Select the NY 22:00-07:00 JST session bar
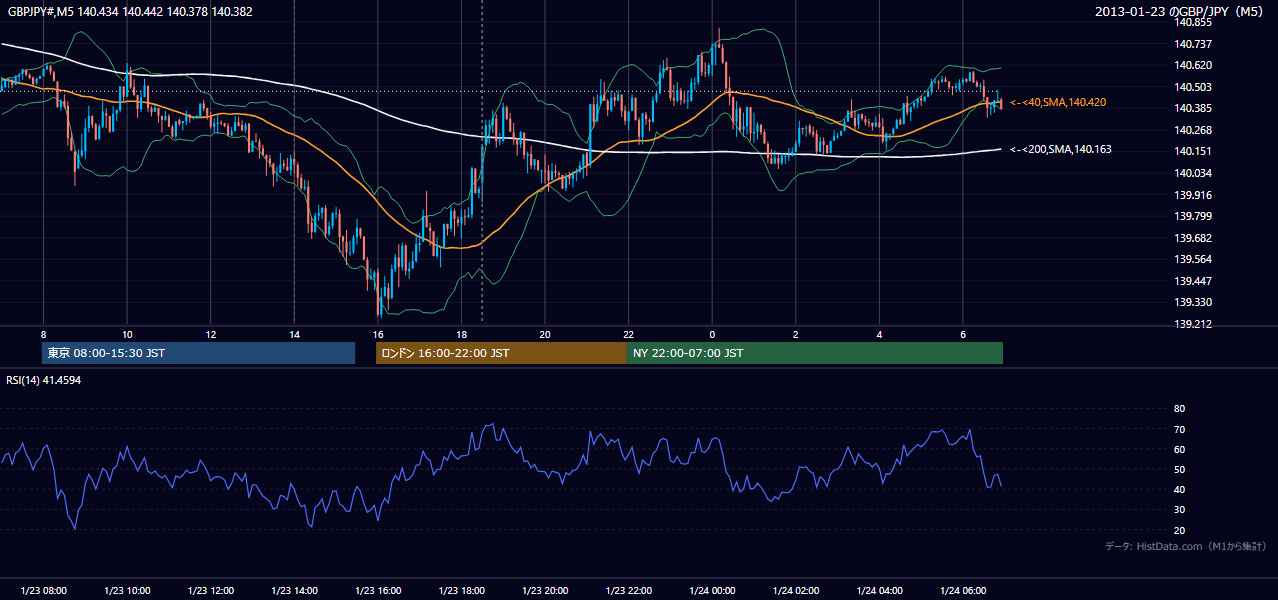 815,353
